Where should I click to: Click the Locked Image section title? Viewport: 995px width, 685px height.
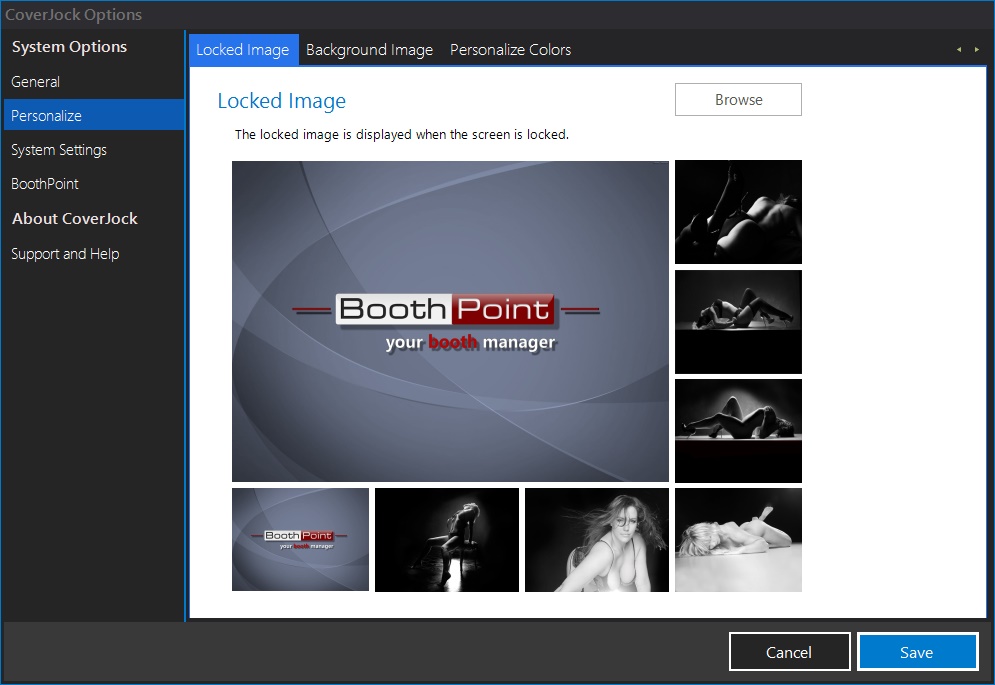click(x=282, y=101)
